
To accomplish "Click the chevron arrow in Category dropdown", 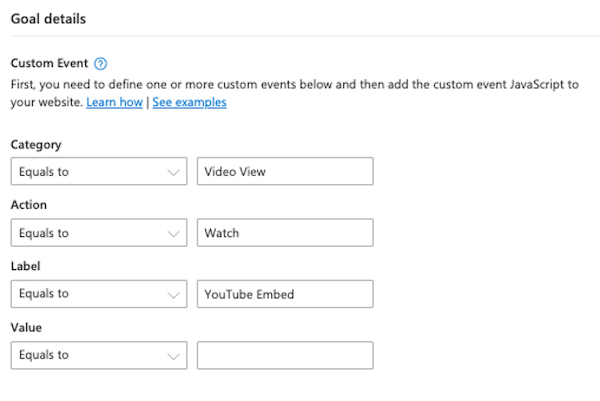I will coord(173,171).
